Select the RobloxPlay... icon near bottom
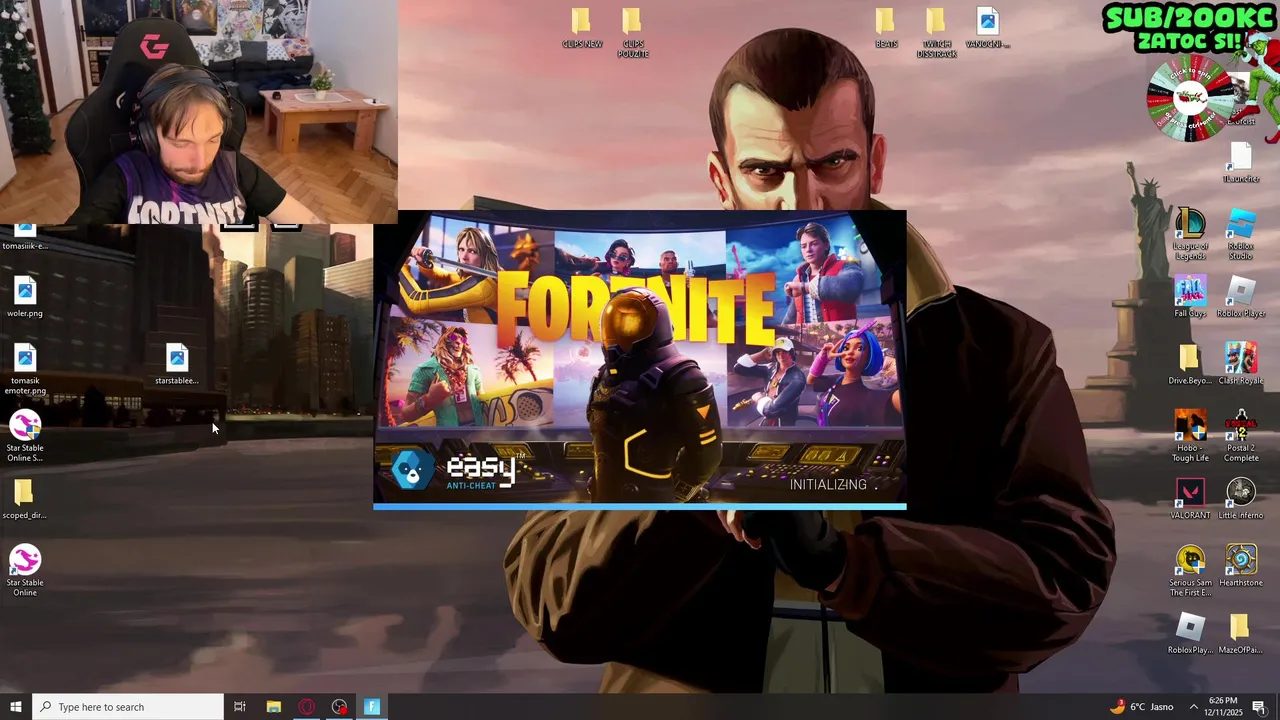 pyautogui.click(x=1190, y=633)
